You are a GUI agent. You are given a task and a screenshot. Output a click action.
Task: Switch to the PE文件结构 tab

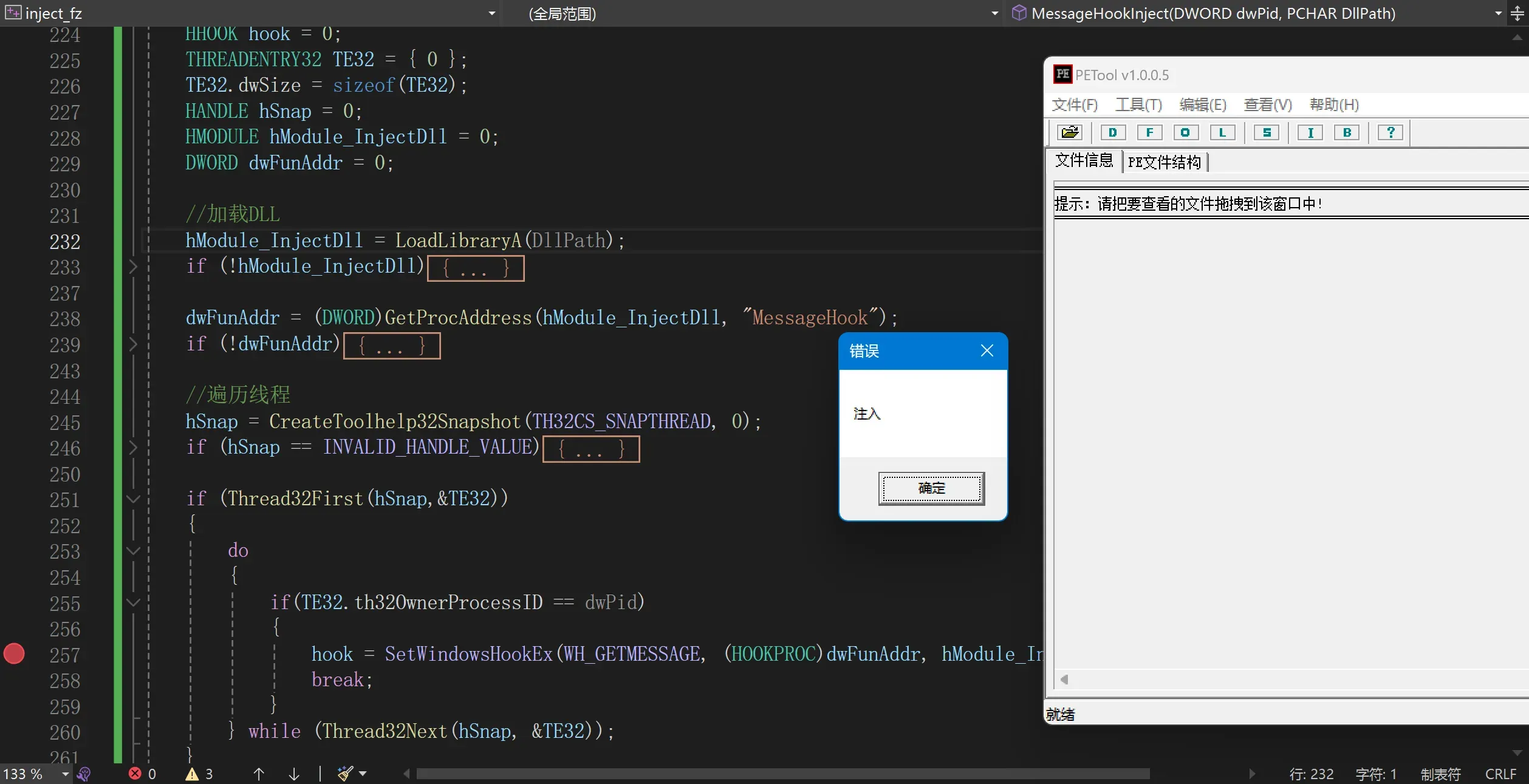coord(1164,162)
